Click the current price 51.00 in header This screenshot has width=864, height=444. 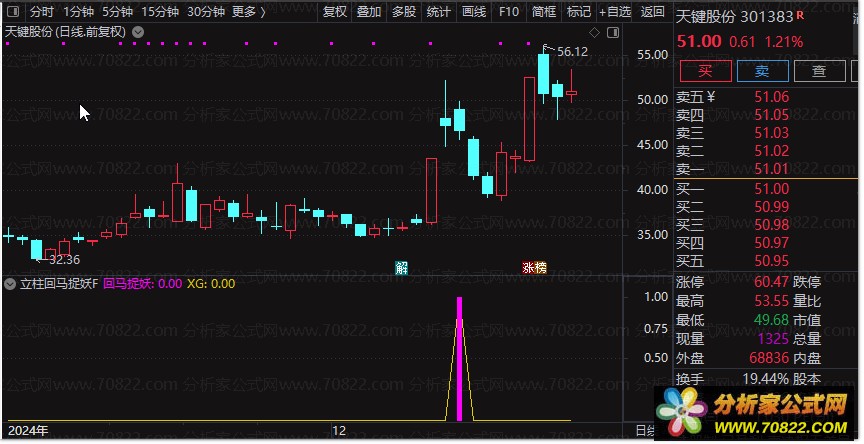point(699,41)
